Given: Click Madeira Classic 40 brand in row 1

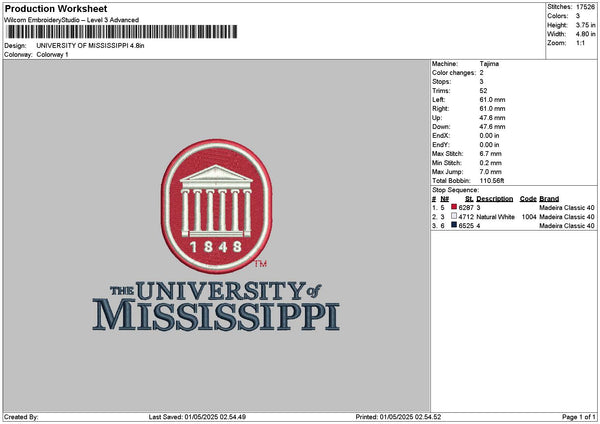Looking at the screenshot, I should [567, 208].
